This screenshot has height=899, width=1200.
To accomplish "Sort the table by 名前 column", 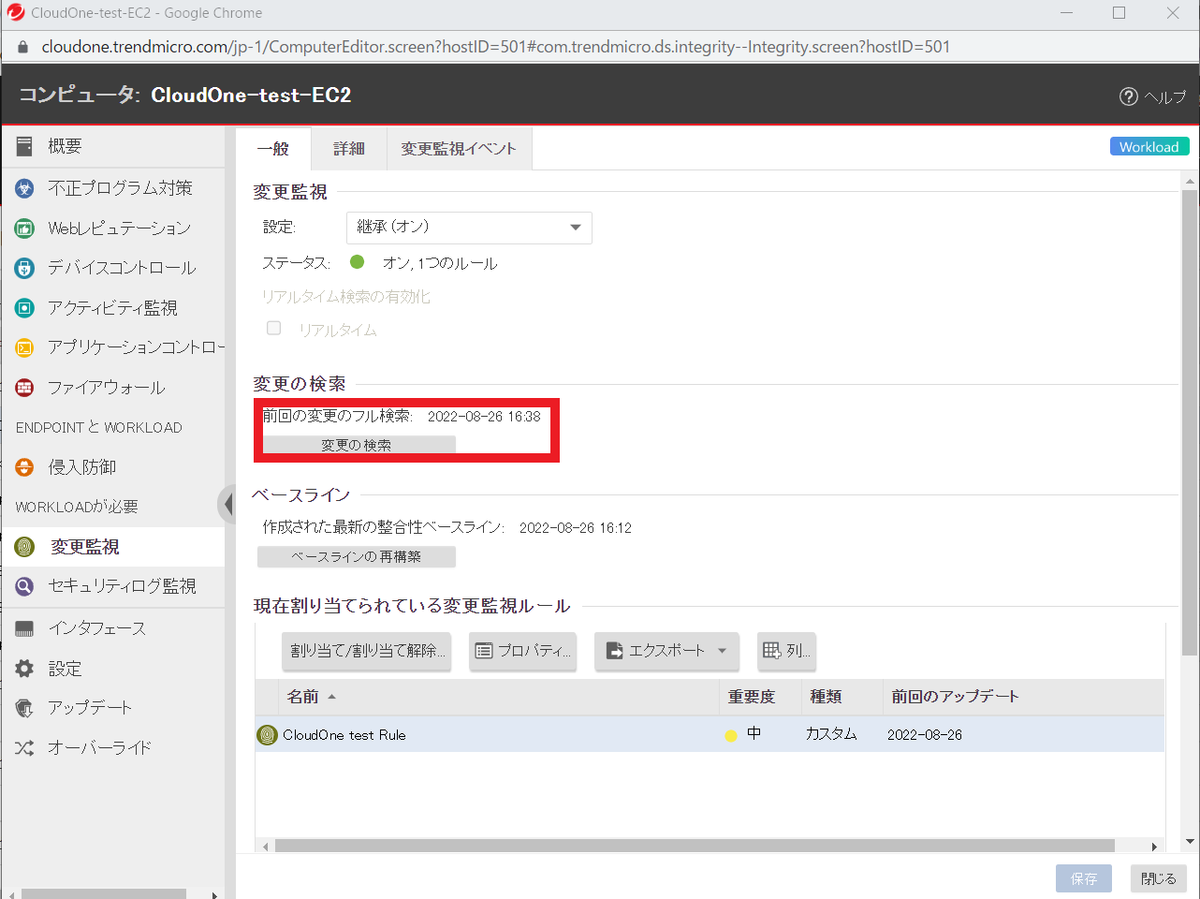I will [499, 697].
